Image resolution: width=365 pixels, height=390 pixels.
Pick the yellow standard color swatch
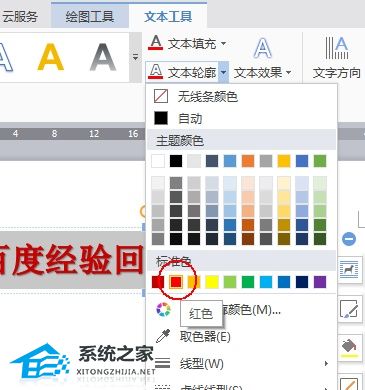coord(212,282)
